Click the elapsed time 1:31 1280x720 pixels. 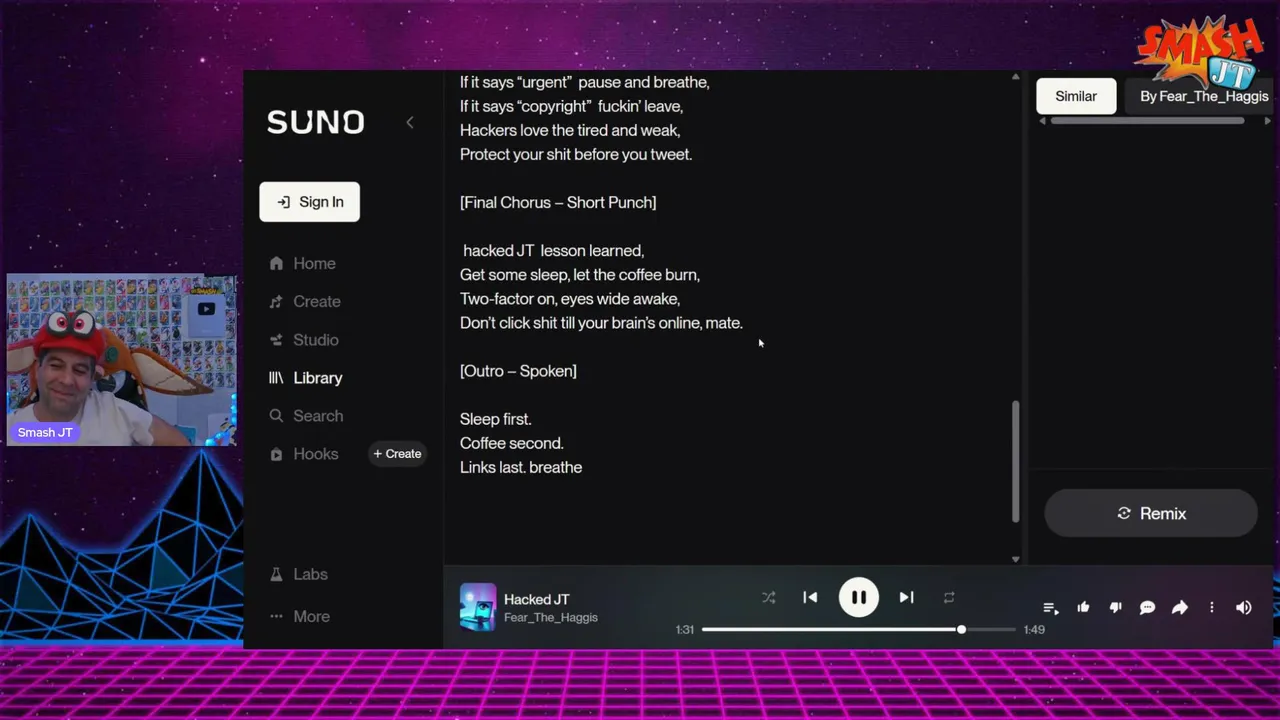tap(684, 629)
